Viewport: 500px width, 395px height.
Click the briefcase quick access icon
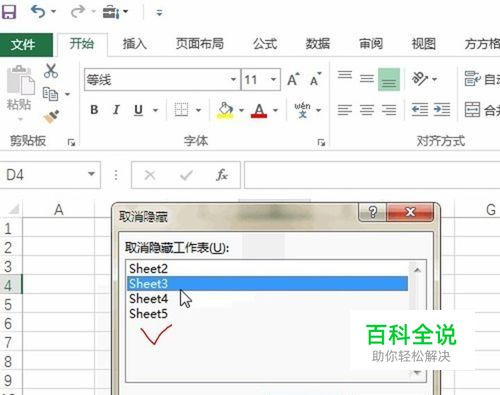(110, 12)
